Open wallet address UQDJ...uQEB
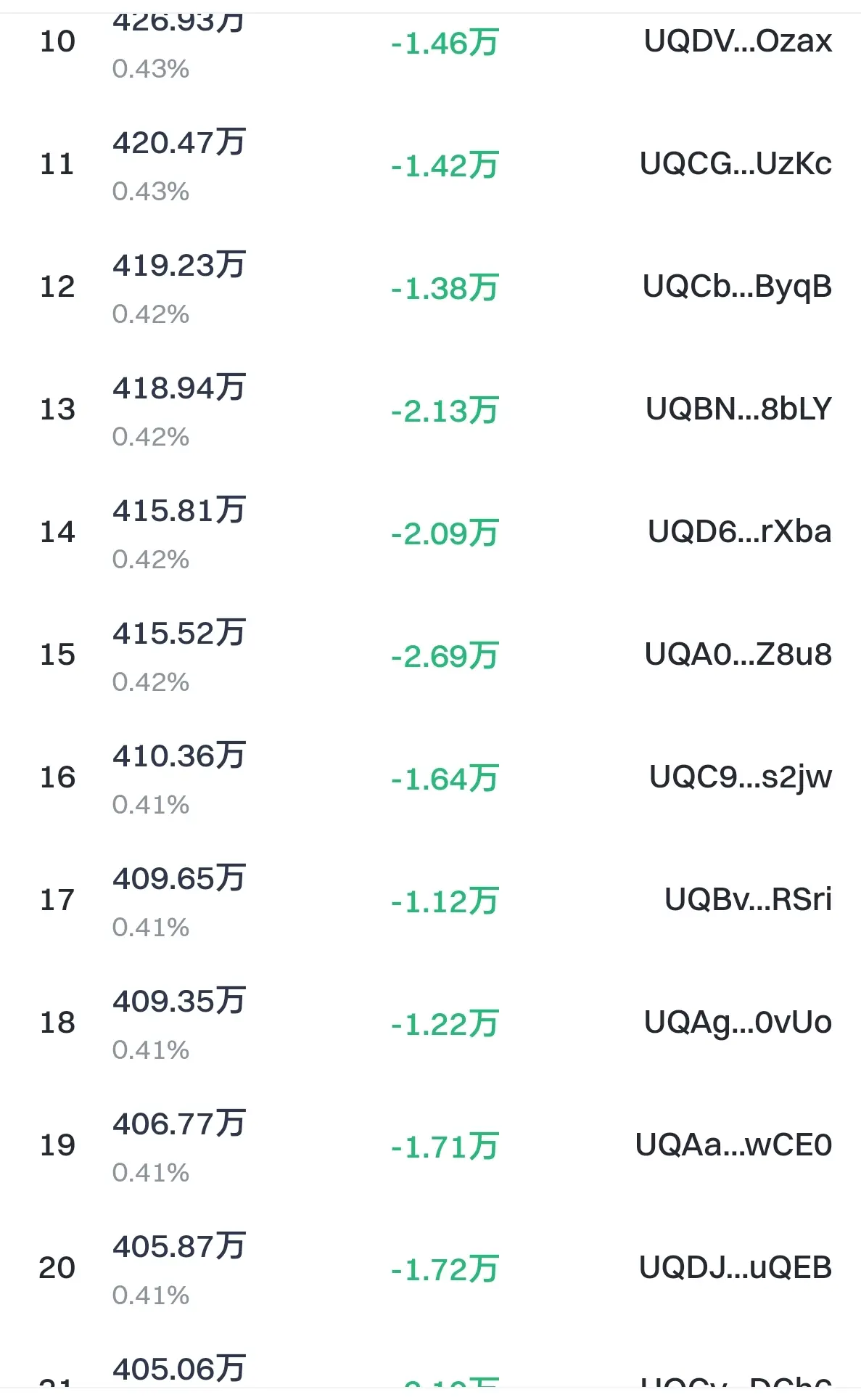This screenshot has width=861, height=1400. tap(736, 1268)
